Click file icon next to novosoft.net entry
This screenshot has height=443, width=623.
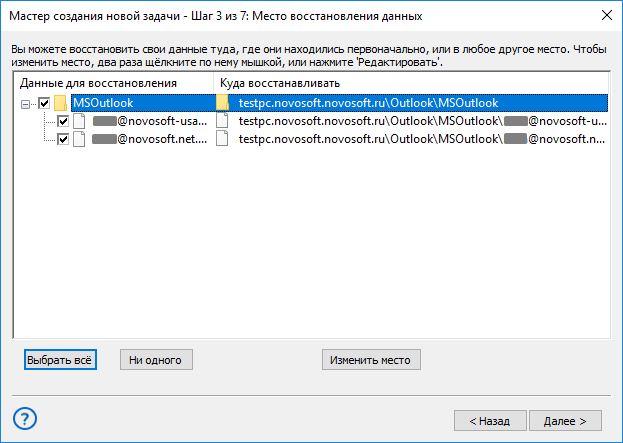click(79, 139)
